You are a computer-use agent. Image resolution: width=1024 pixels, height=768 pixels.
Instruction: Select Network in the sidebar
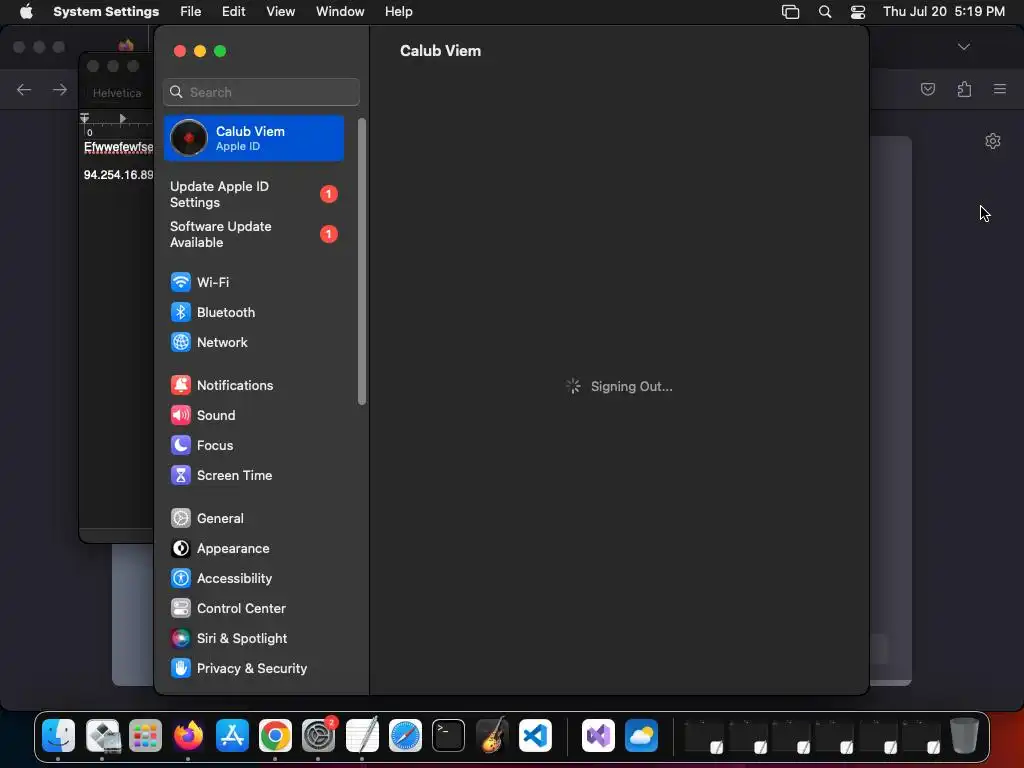click(x=253, y=342)
